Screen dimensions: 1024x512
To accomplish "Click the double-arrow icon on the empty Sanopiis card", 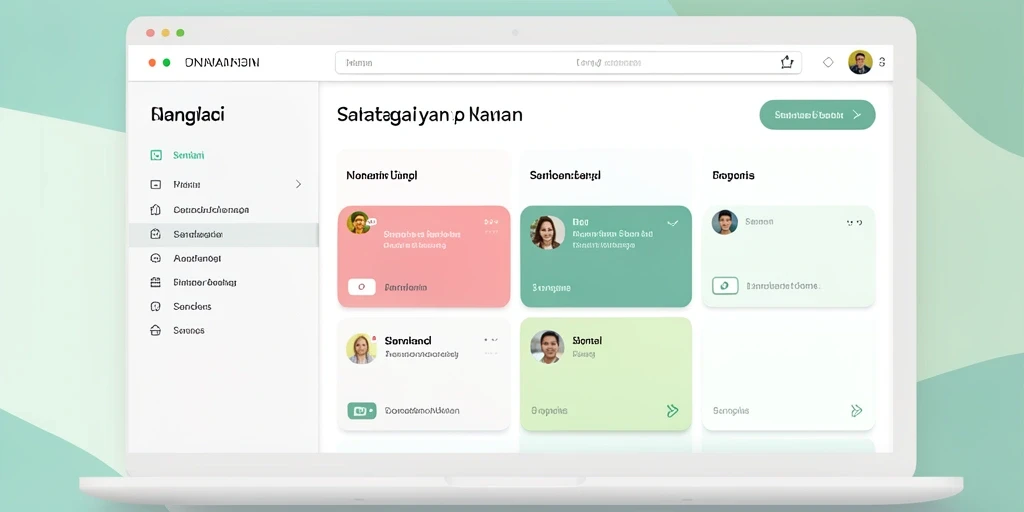I will [857, 411].
